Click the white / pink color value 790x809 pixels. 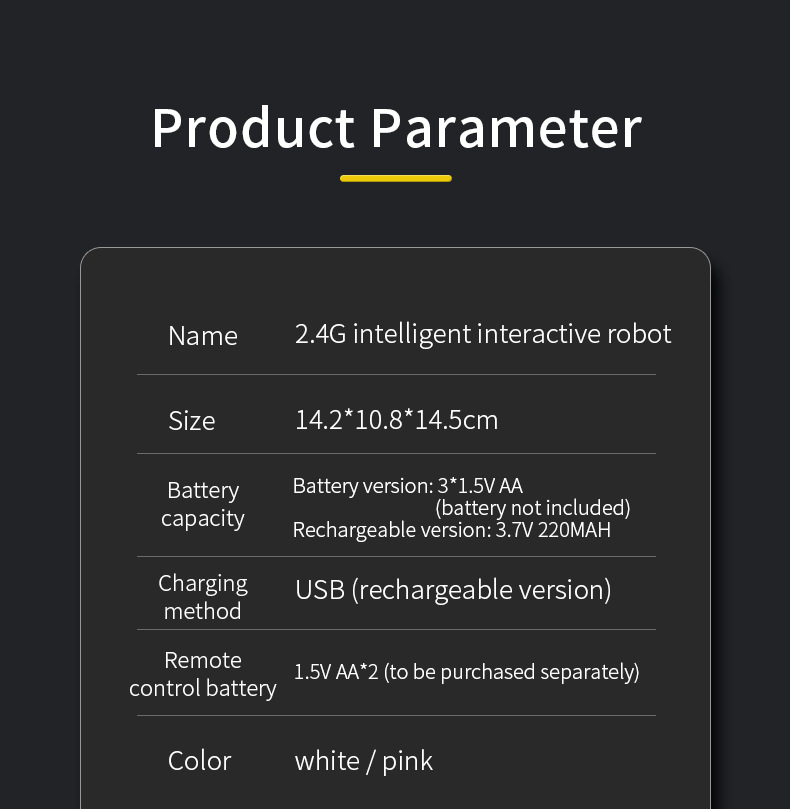click(x=364, y=761)
